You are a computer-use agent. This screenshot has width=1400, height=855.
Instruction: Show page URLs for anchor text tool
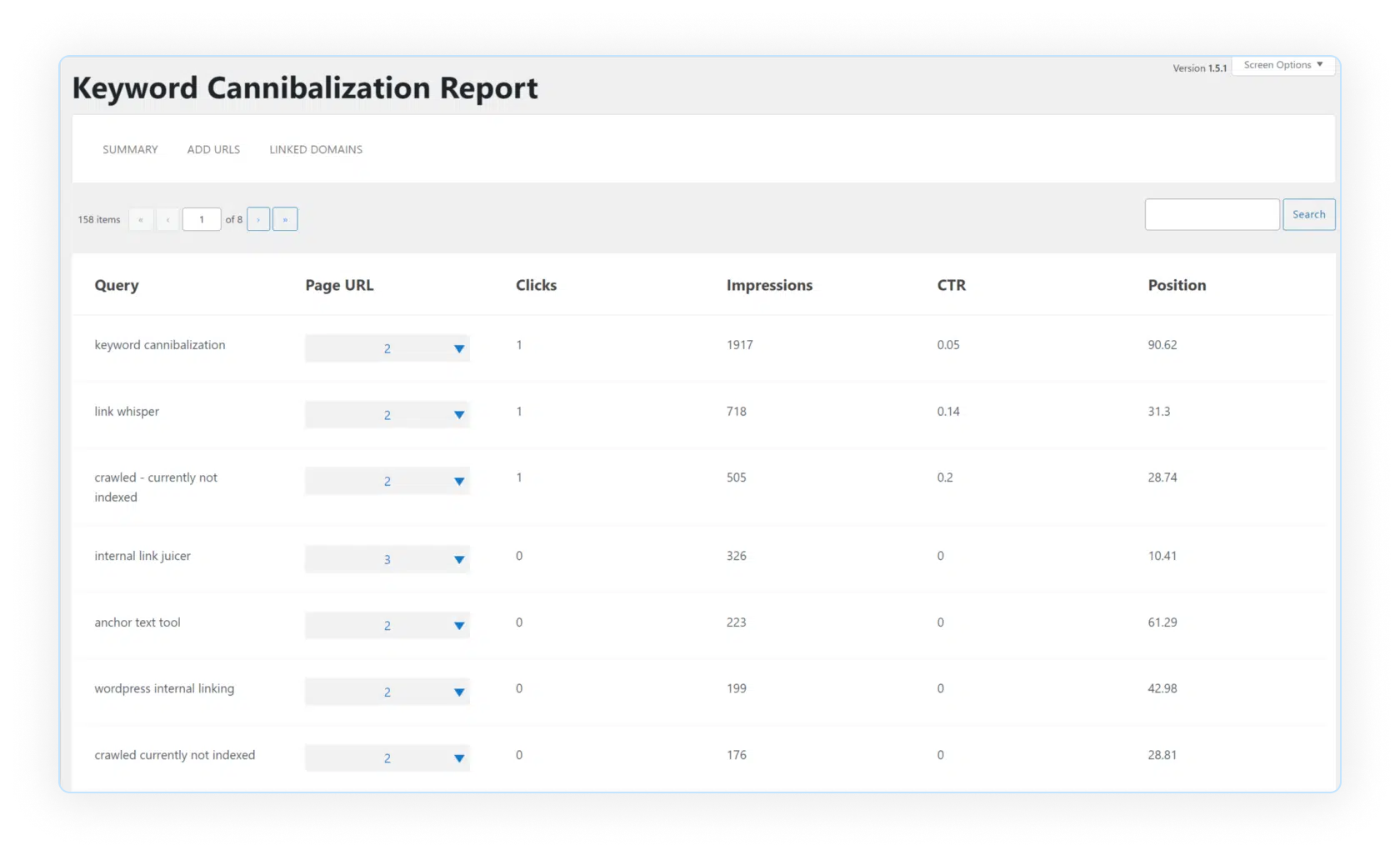pyautogui.click(x=458, y=626)
